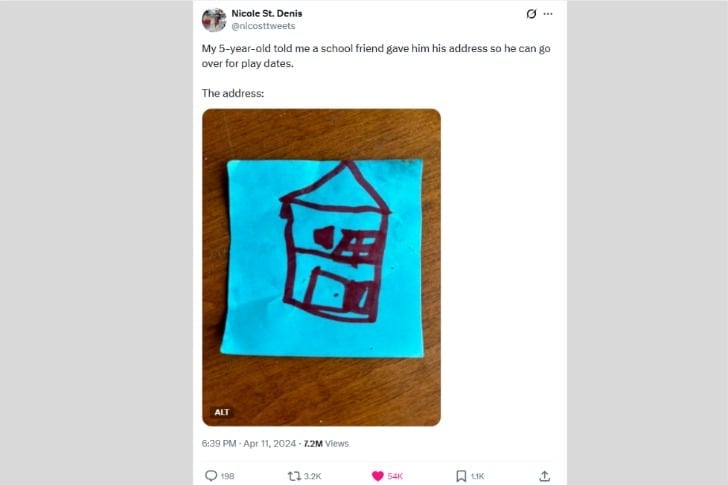Open Nicole St. Denis display name link
The image size is (728, 485).
pyautogui.click(x=267, y=13)
